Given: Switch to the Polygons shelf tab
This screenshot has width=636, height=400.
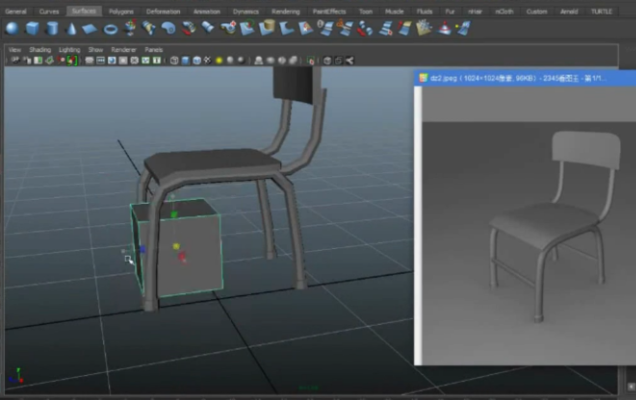Looking at the screenshot, I should pos(121,11).
